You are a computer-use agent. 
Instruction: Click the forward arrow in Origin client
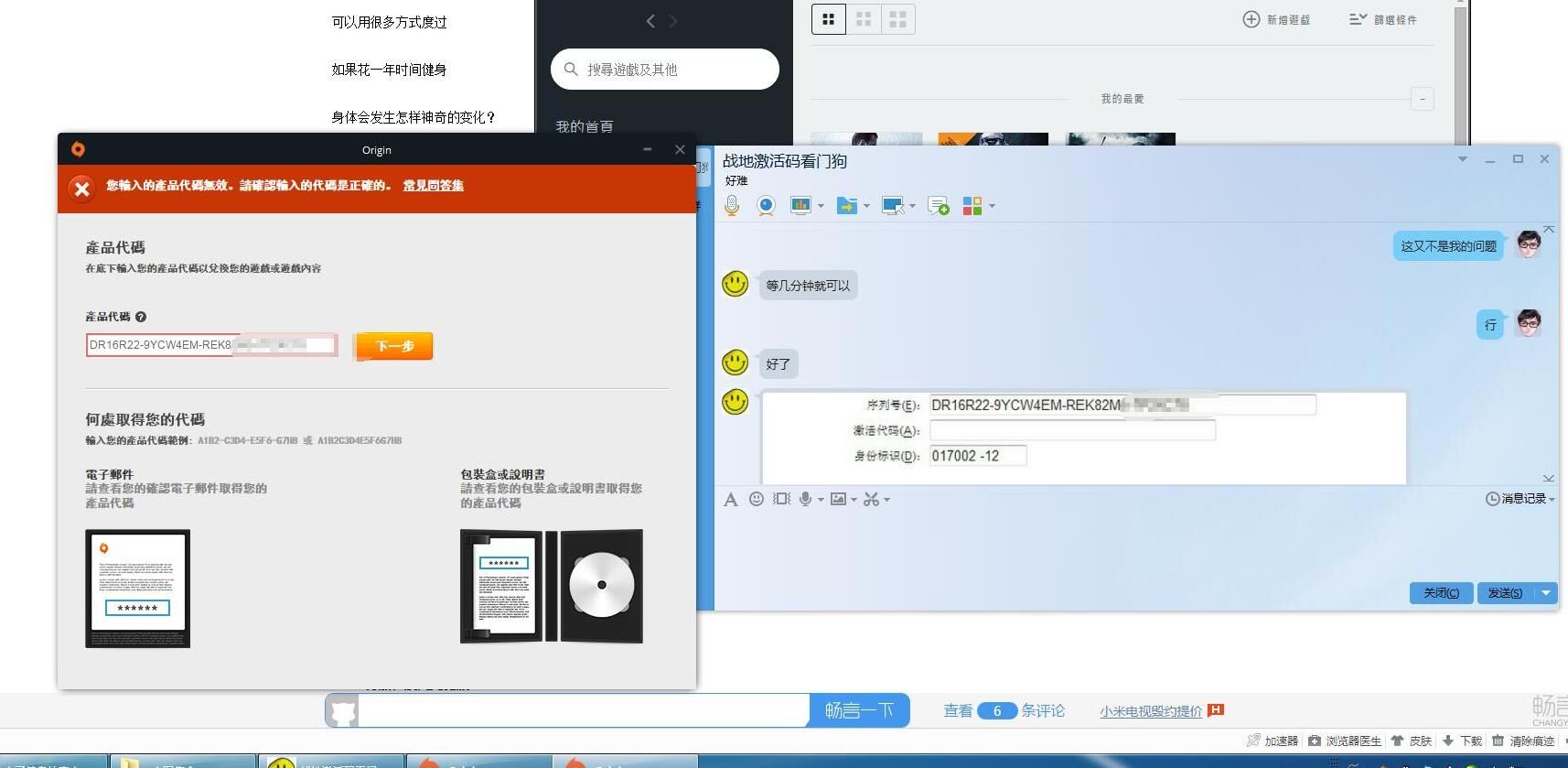(x=673, y=21)
